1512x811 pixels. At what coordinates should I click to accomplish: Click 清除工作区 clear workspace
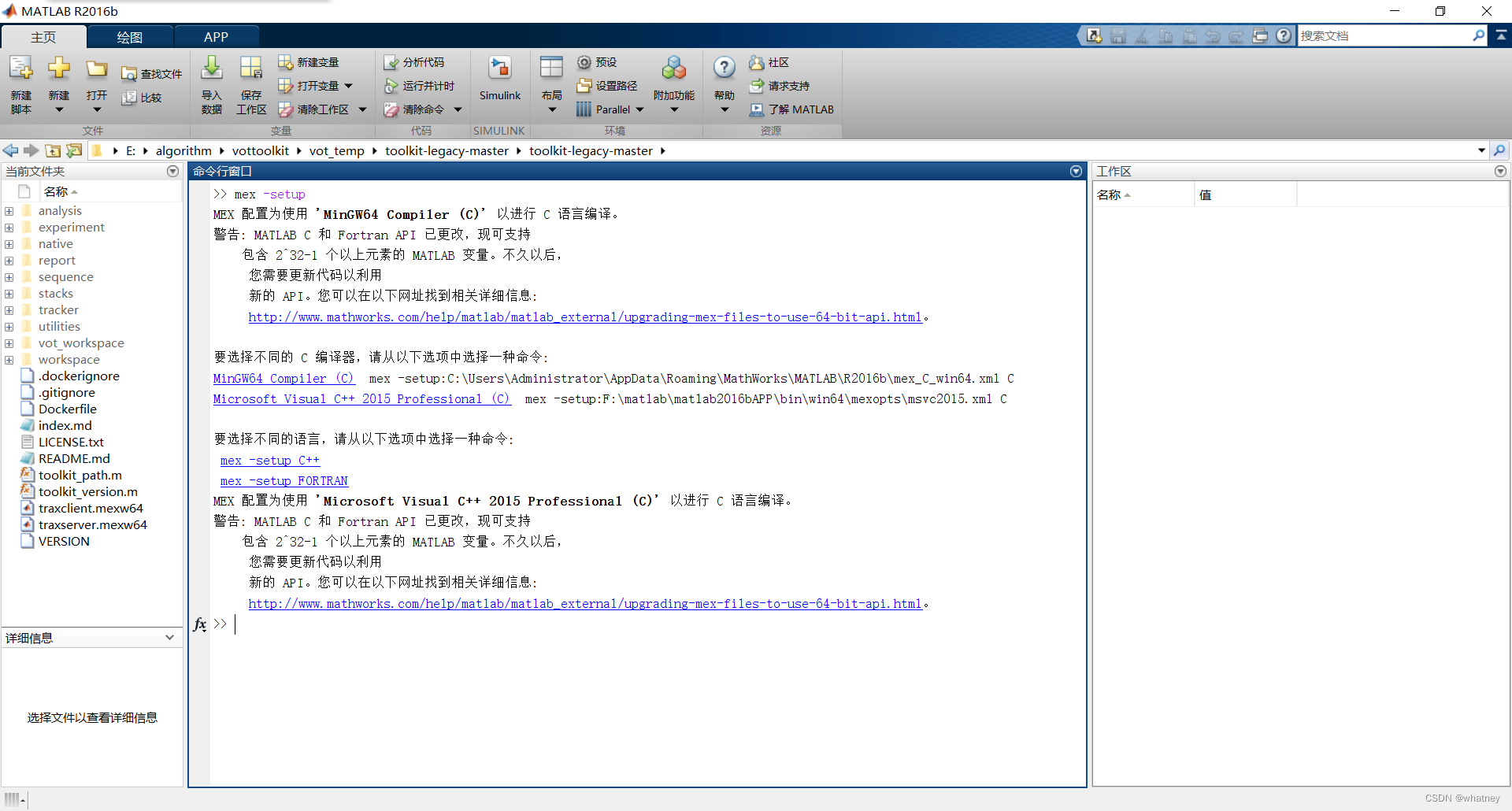coord(314,109)
